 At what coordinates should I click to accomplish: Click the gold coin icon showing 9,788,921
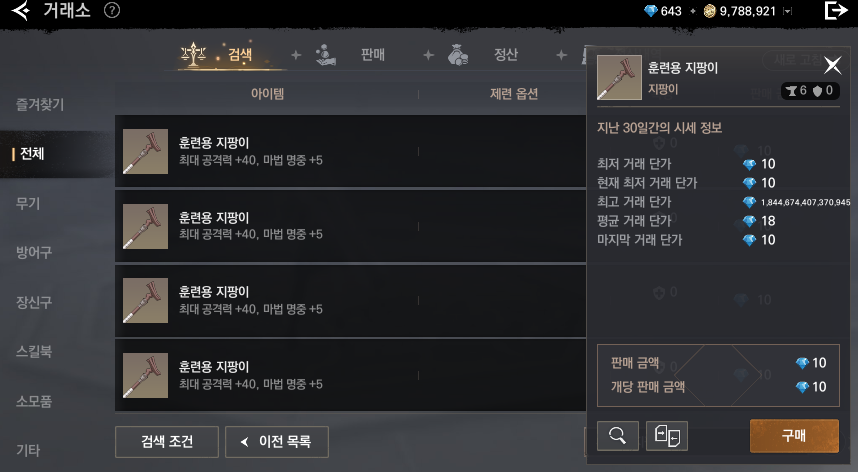pos(710,11)
